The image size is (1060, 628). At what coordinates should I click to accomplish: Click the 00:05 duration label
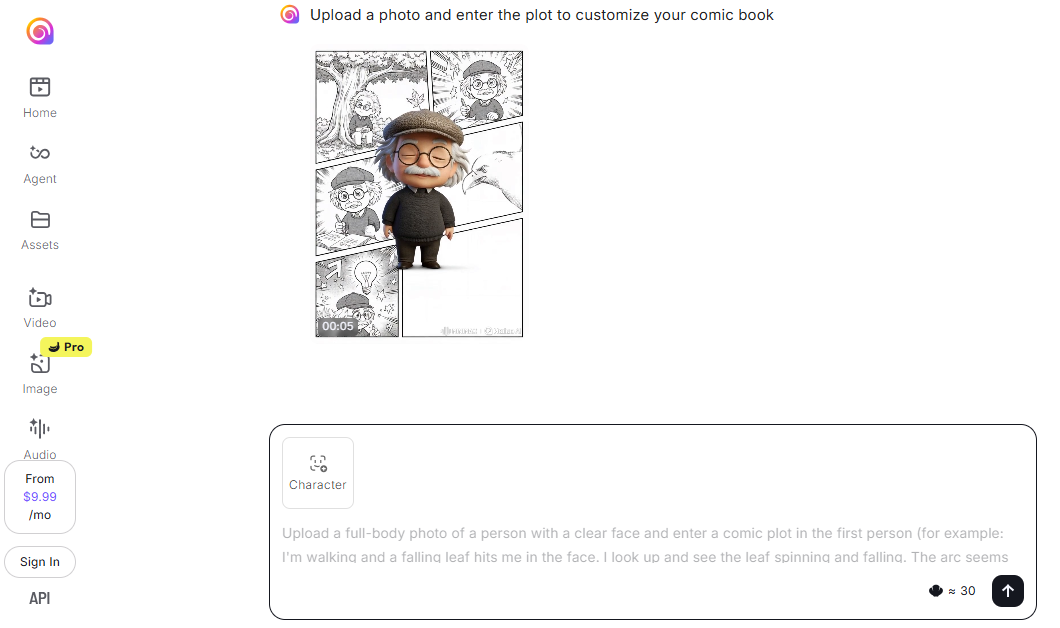coord(337,326)
